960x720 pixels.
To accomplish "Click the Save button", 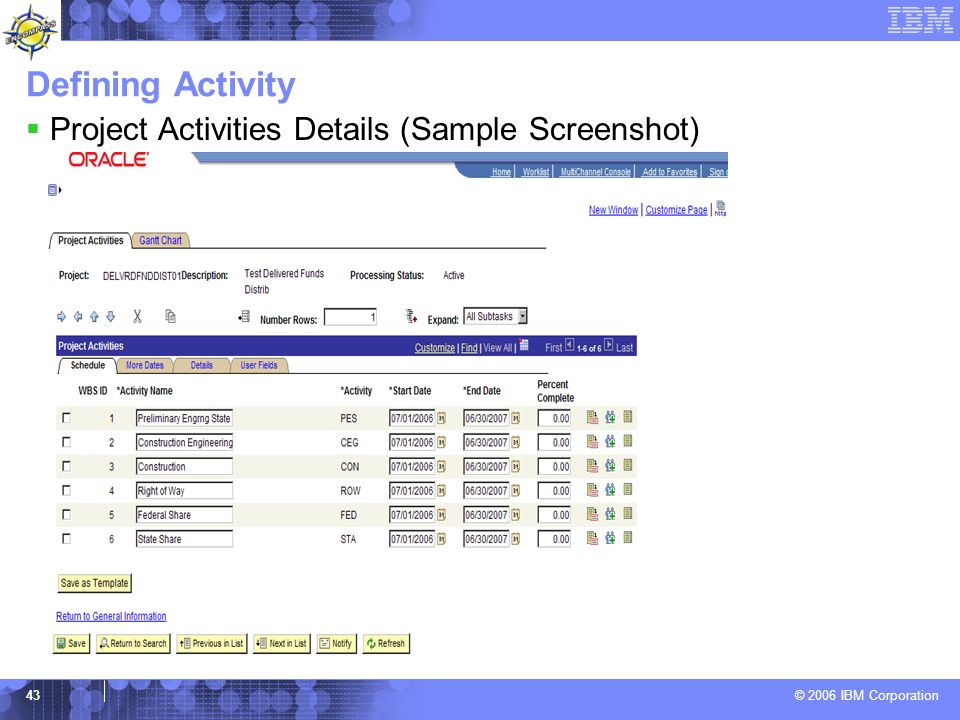I will [x=71, y=643].
